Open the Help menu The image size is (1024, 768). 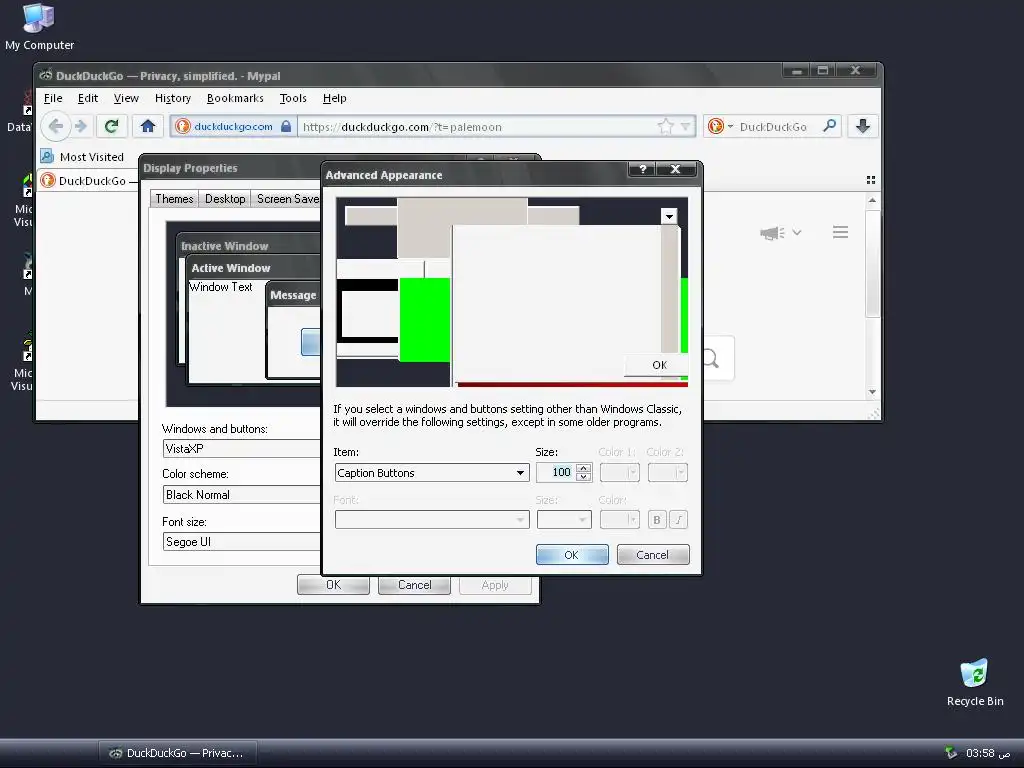(x=334, y=98)
